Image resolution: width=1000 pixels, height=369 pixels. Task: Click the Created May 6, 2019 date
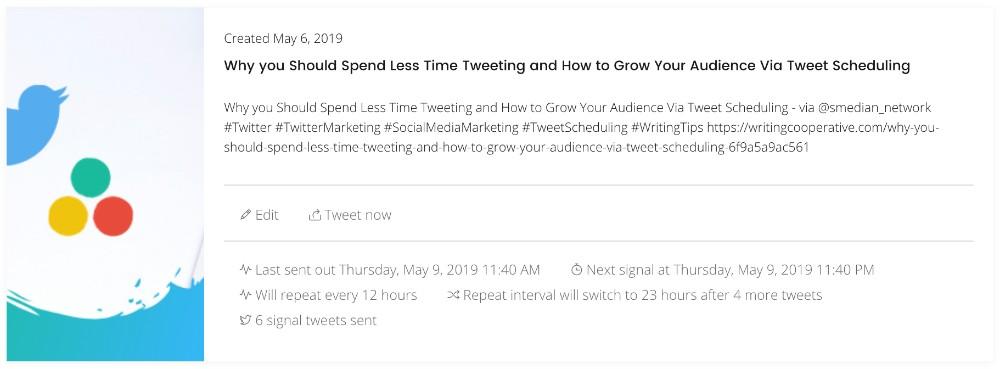click(x=283, y=38)
